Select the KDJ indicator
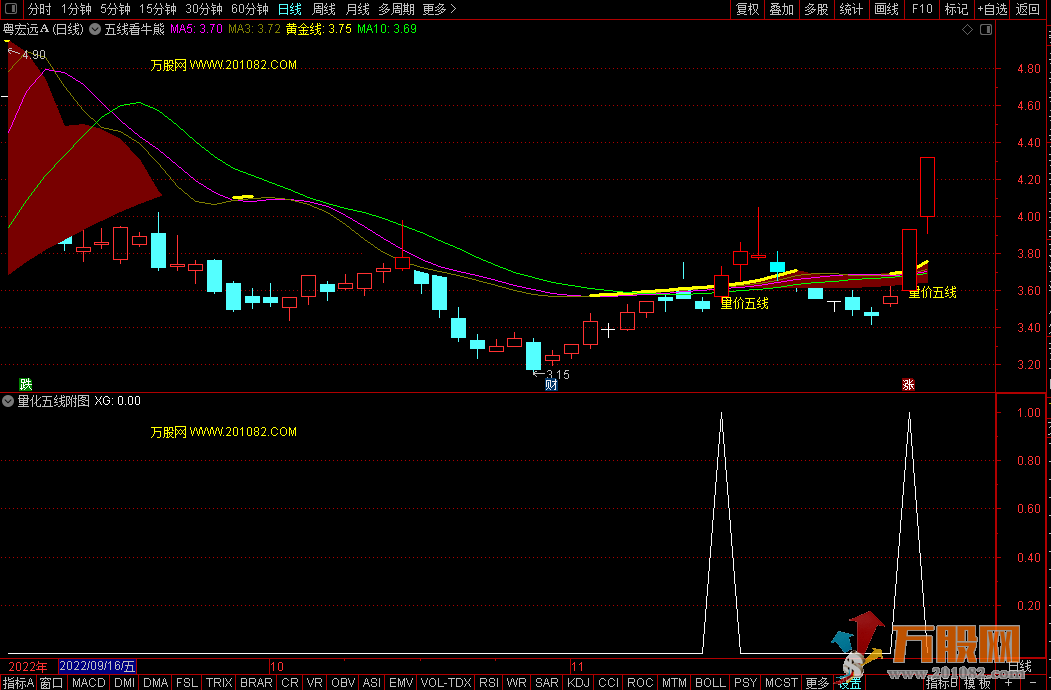 click(578, 683)
